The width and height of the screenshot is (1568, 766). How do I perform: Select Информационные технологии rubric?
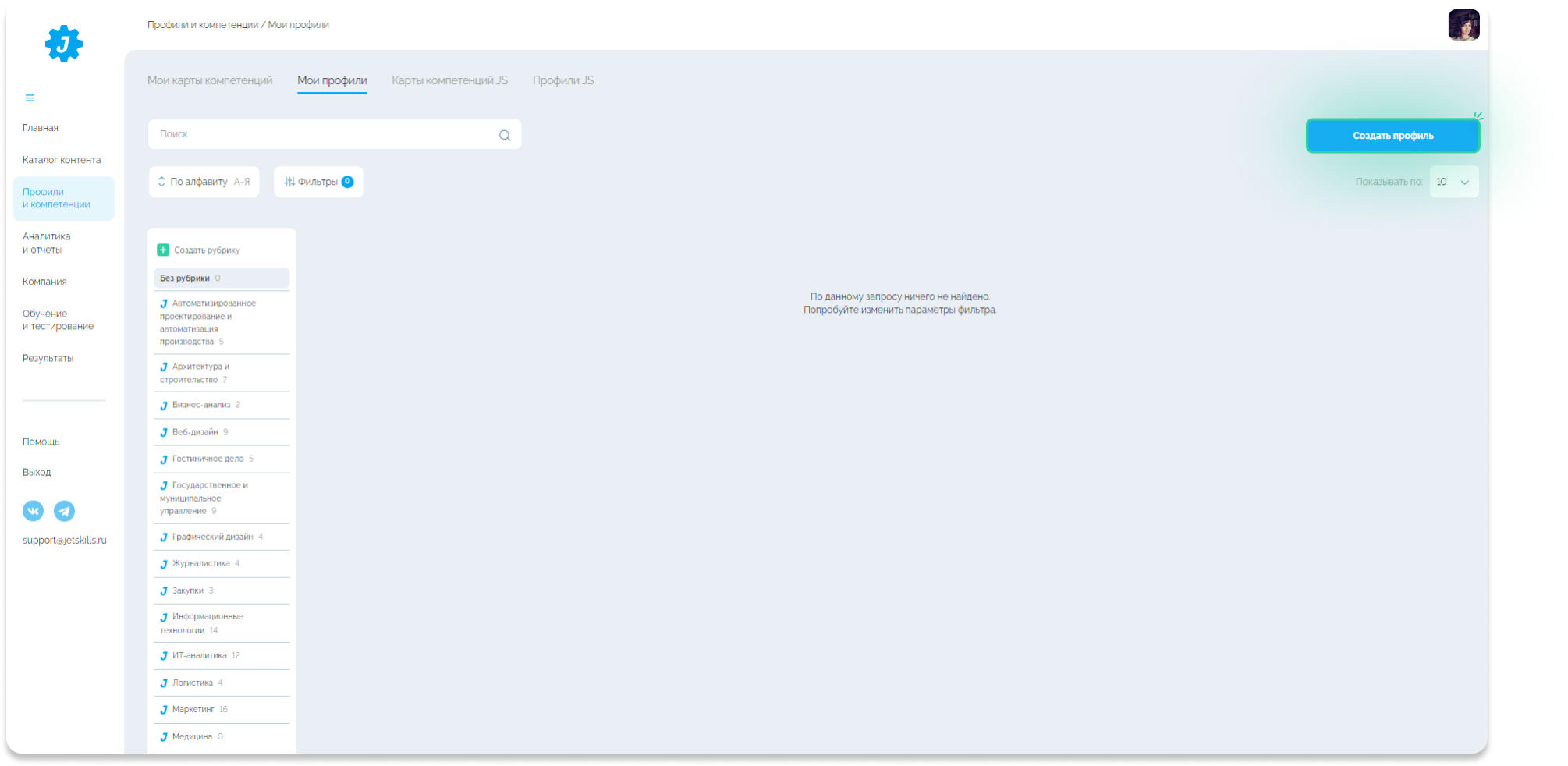pyautogui.click(x=222, y=624)
